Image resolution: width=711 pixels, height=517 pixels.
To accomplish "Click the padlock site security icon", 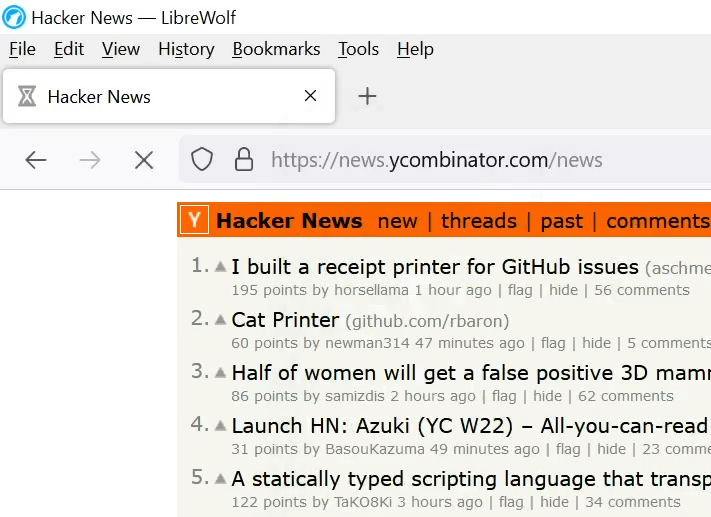I will [243, 160].
